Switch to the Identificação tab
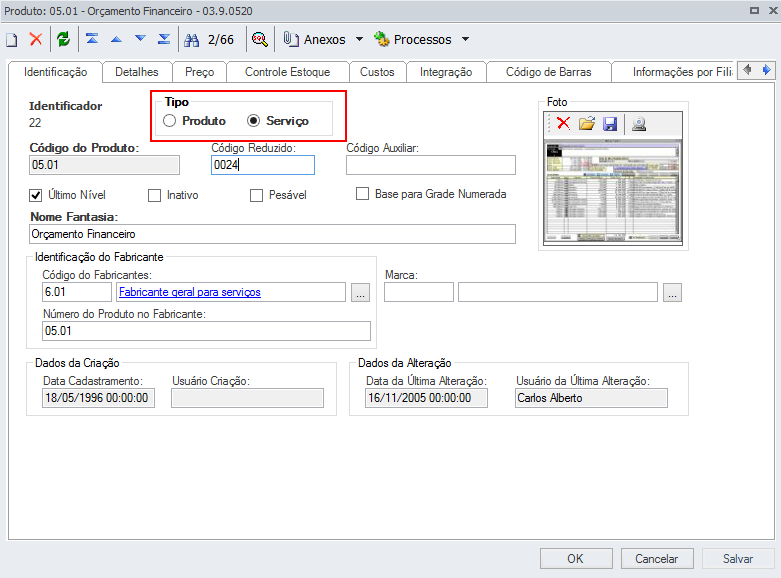The height and width of the screenshot is (578, 781). click(x=55, y=72)
